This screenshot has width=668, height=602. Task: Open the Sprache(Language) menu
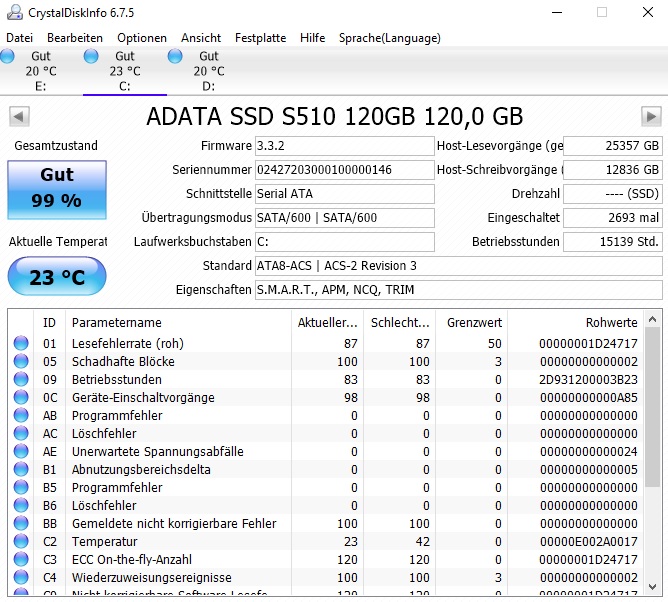tap(390, 38)
